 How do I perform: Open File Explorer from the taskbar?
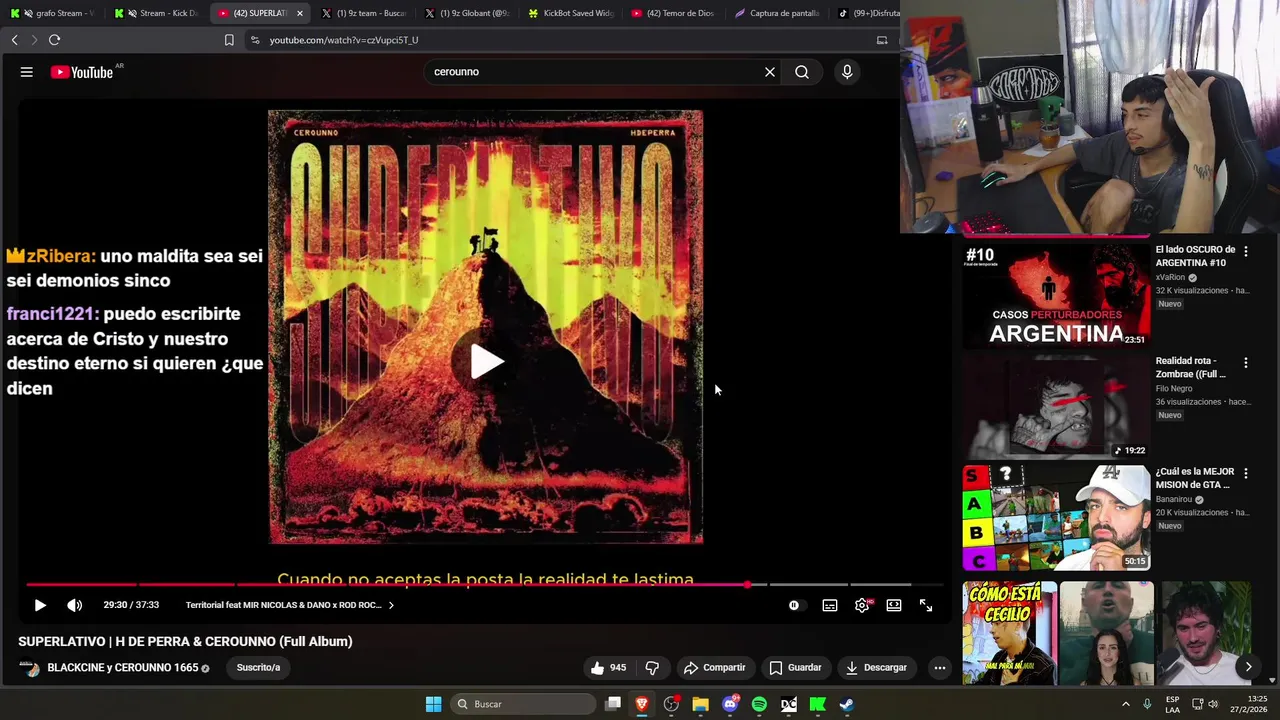tap(700, 704)
